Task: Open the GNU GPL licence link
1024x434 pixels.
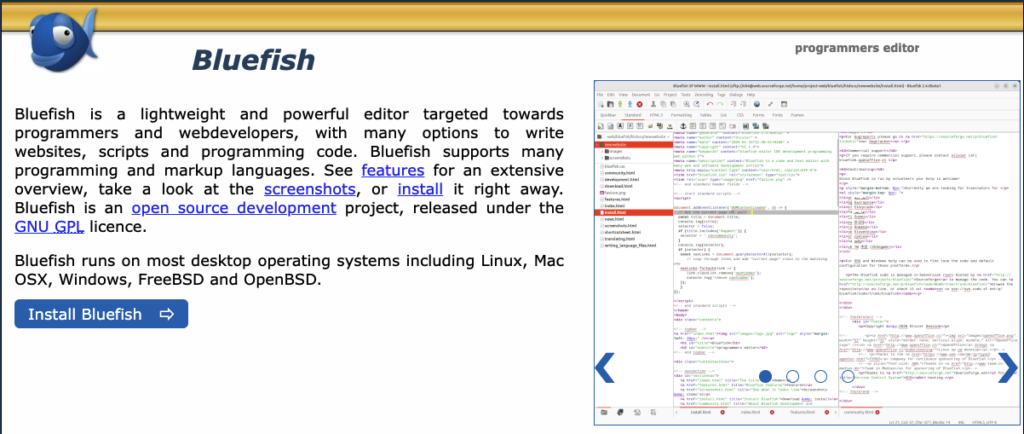Action: (x=48, y=227)
